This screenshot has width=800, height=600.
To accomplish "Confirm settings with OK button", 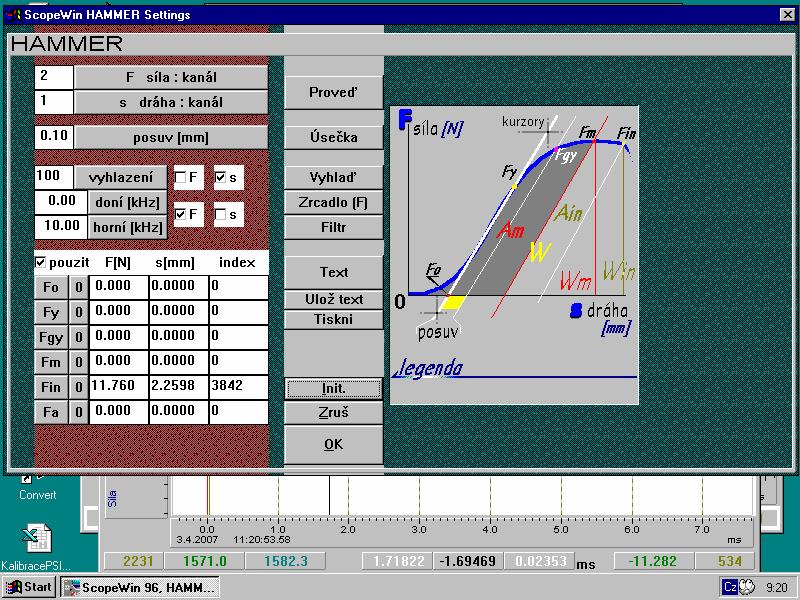I will pyautogui.click(x=334, y=444).
